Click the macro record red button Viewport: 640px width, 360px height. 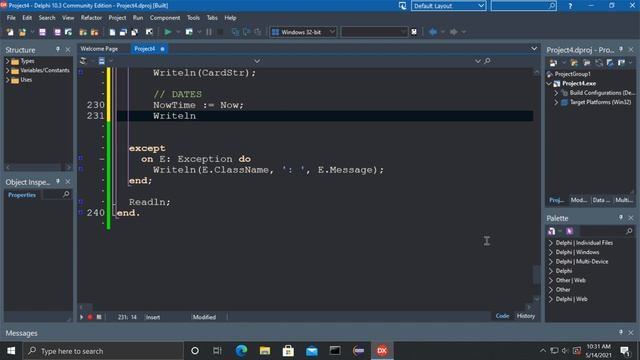pos(90,317)
